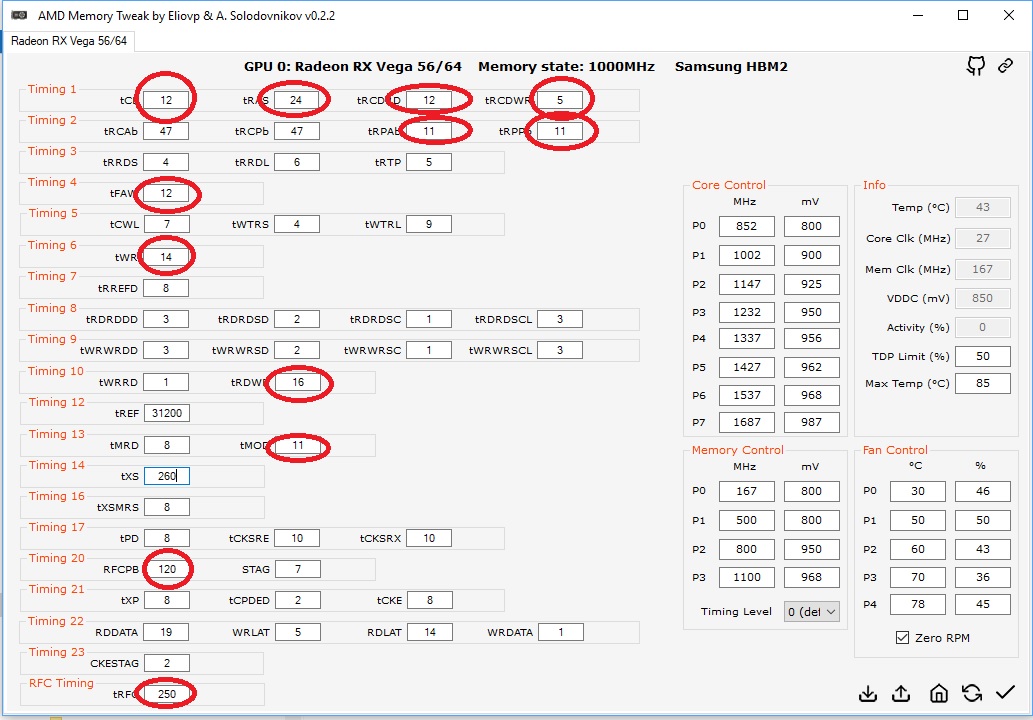
Task: Click the tRDRDSCL value field
Action: 560,319
